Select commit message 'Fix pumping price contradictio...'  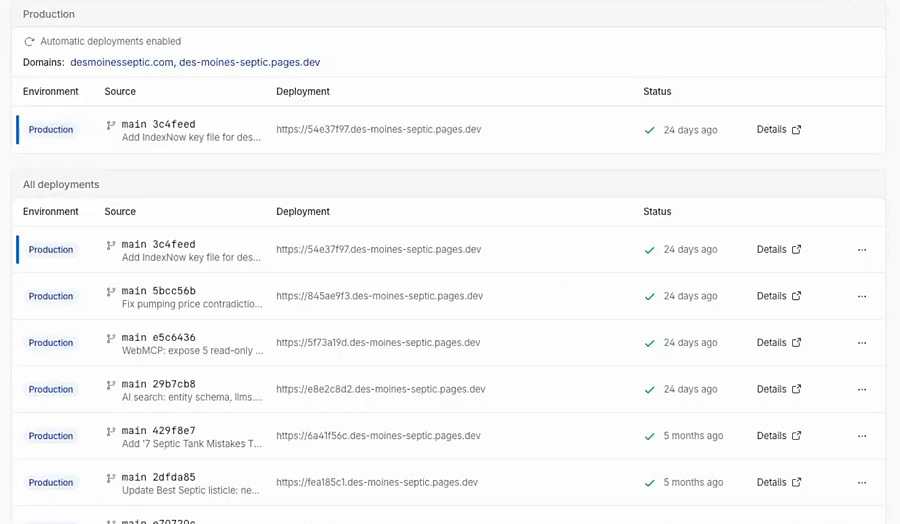(192, 304)
